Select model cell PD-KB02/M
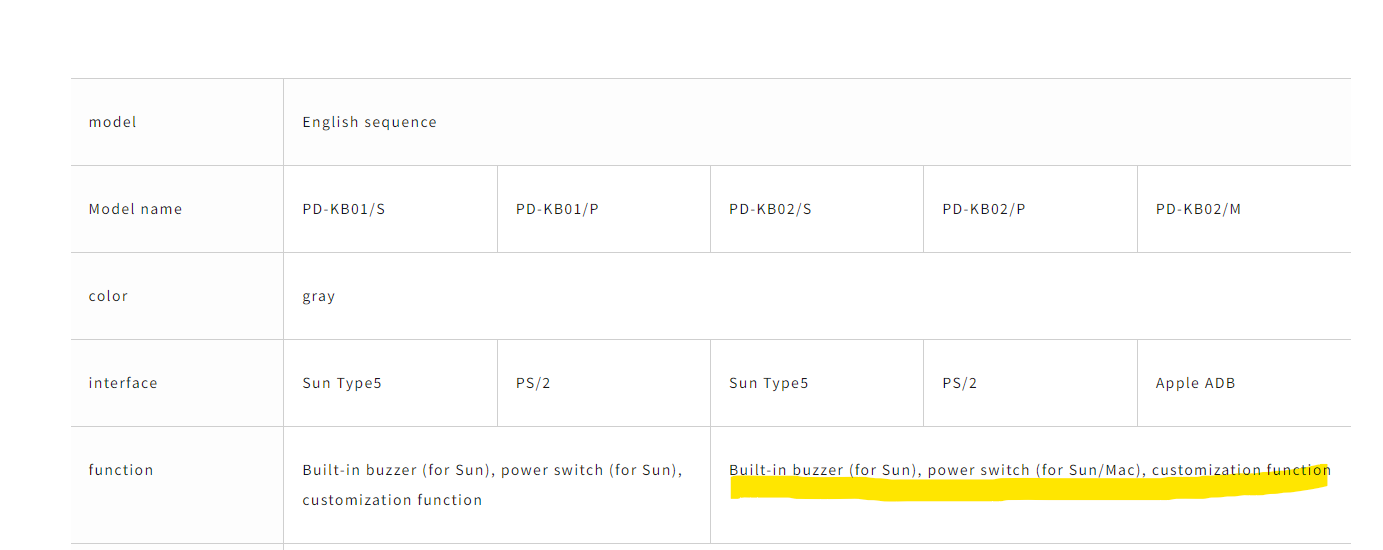 [1244, 209]
